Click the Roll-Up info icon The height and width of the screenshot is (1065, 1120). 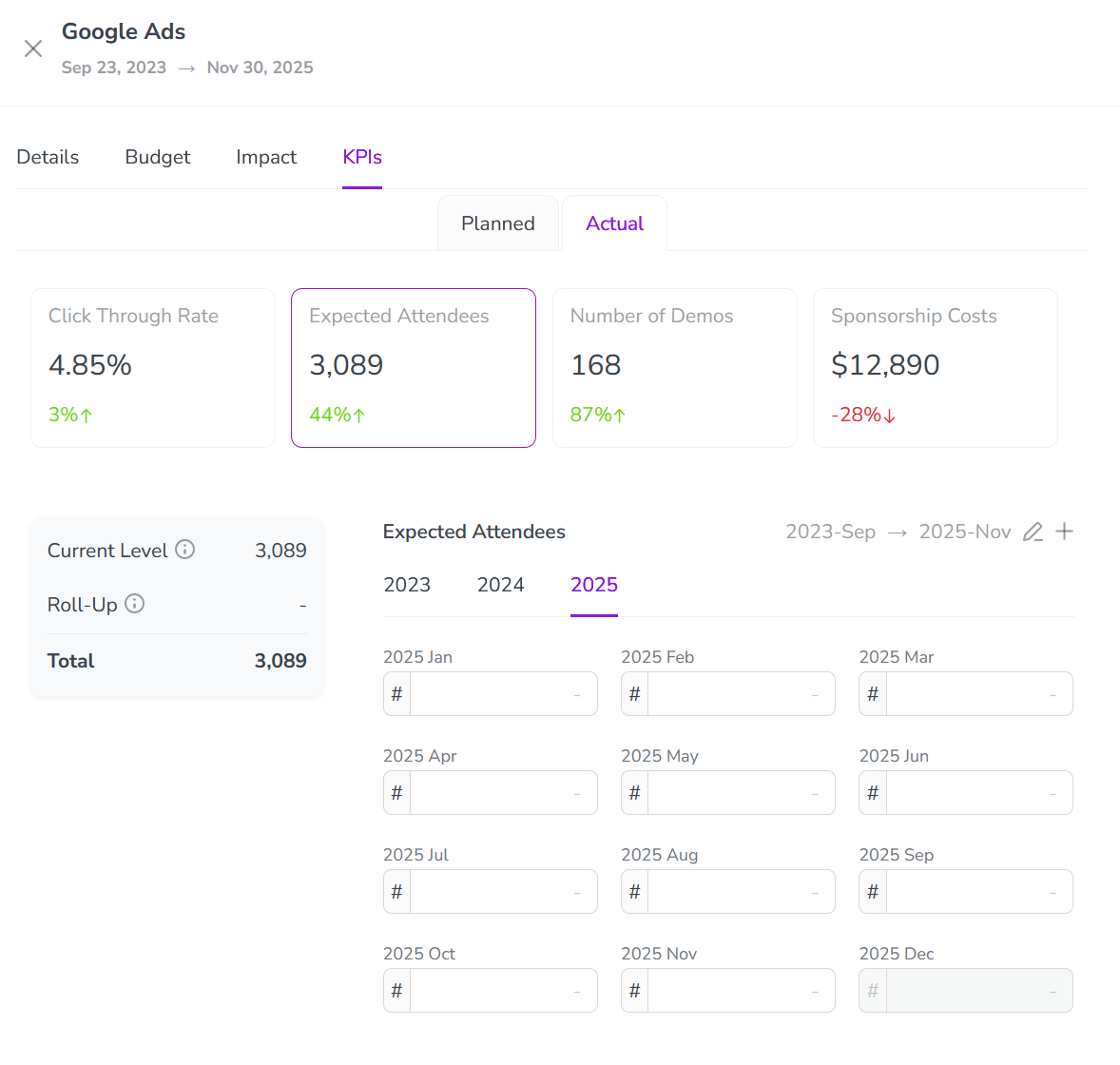tap(135, 604)
